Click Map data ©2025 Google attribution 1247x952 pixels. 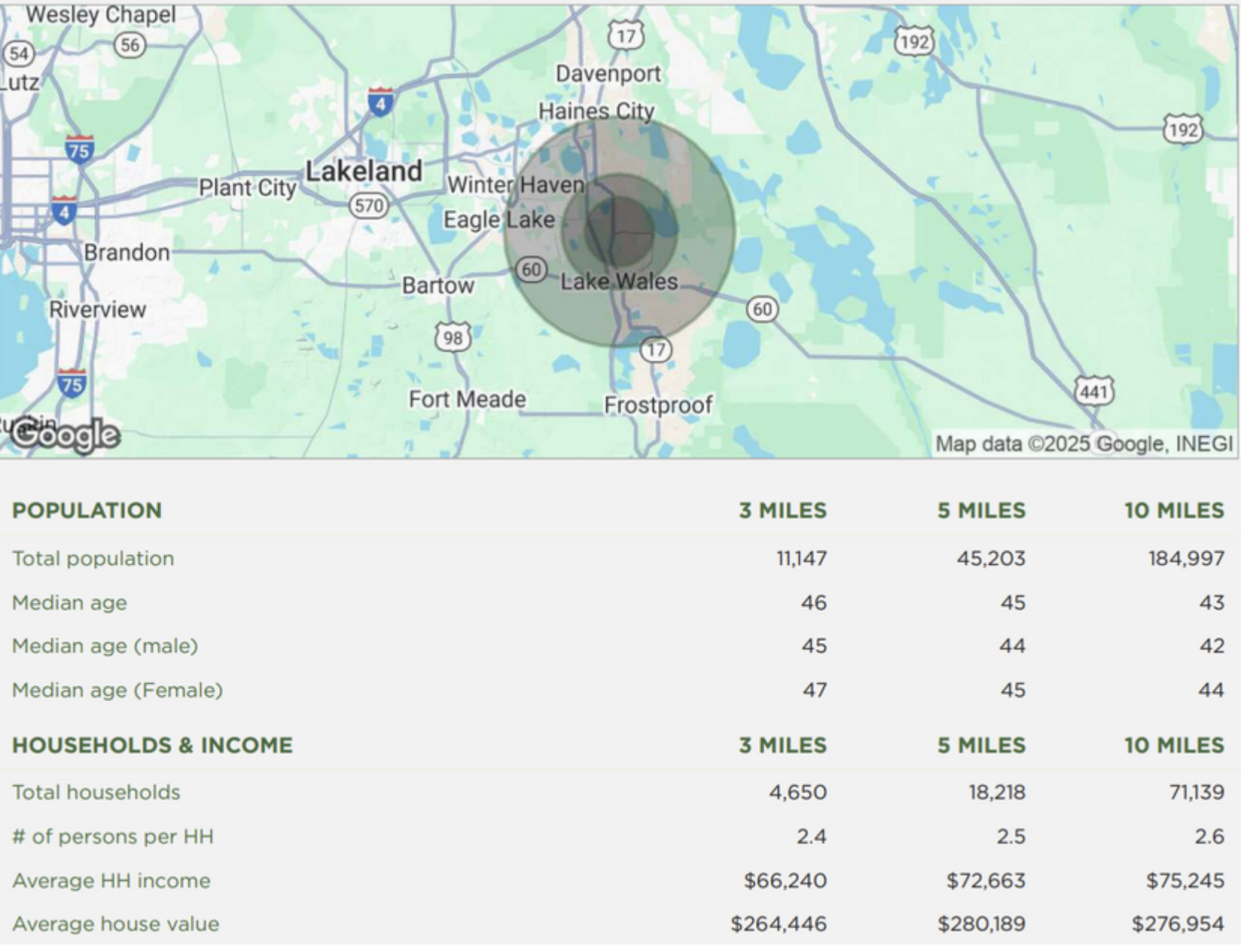click(1083, 444)
